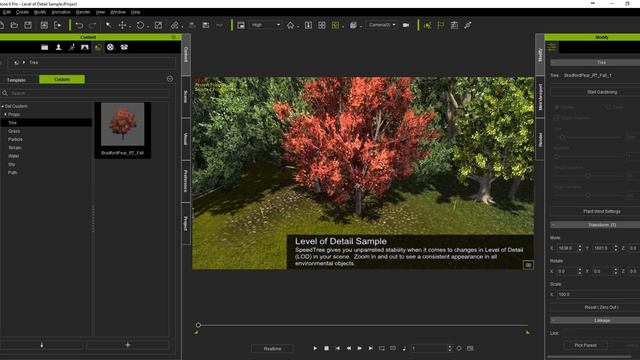Open the Stage category in Content
Screen dimensions: 640x360
click(x=84, y=47)
